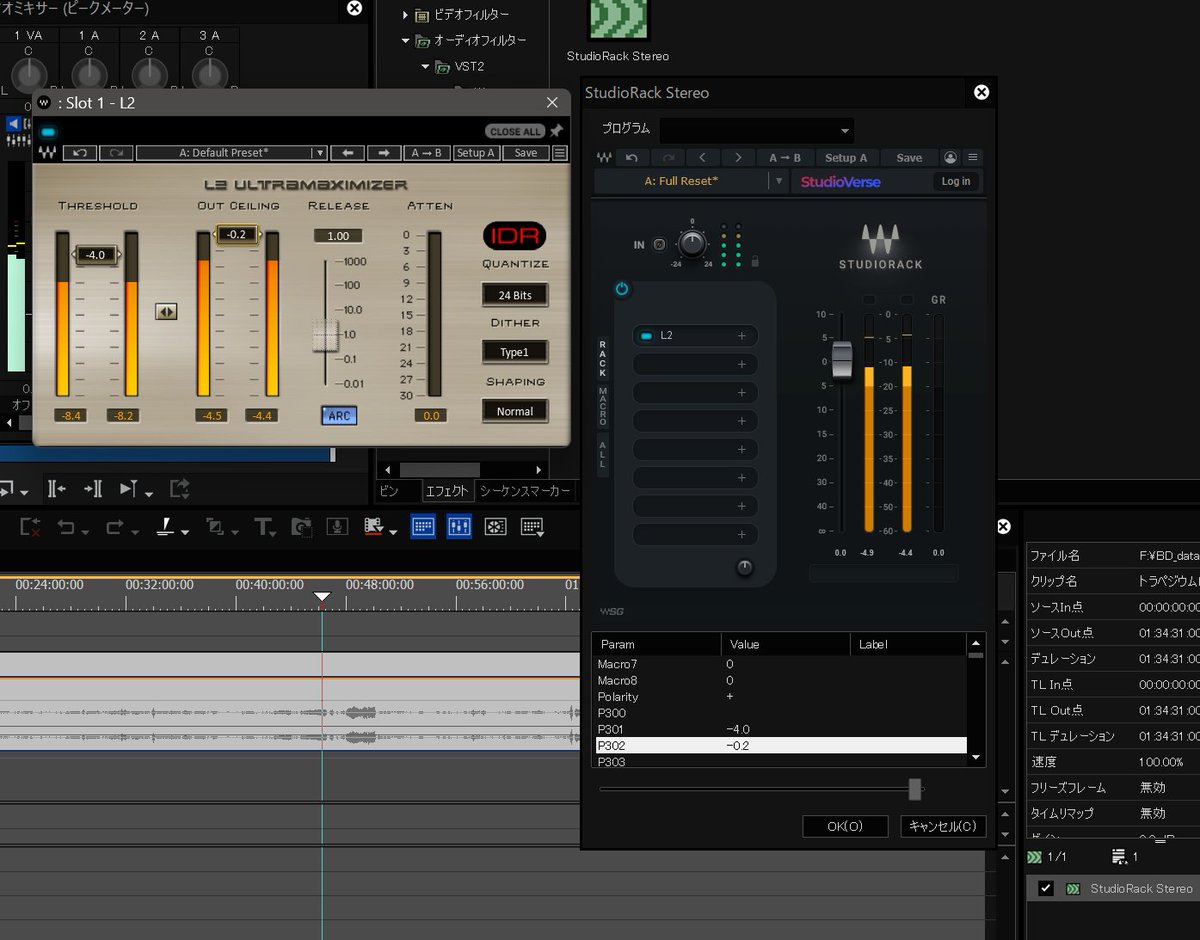Toggle the highlighted grid panel icon left of the mixer icon
The width and height of the screenshot is (1200, 940).
click(x=423, y=526)
